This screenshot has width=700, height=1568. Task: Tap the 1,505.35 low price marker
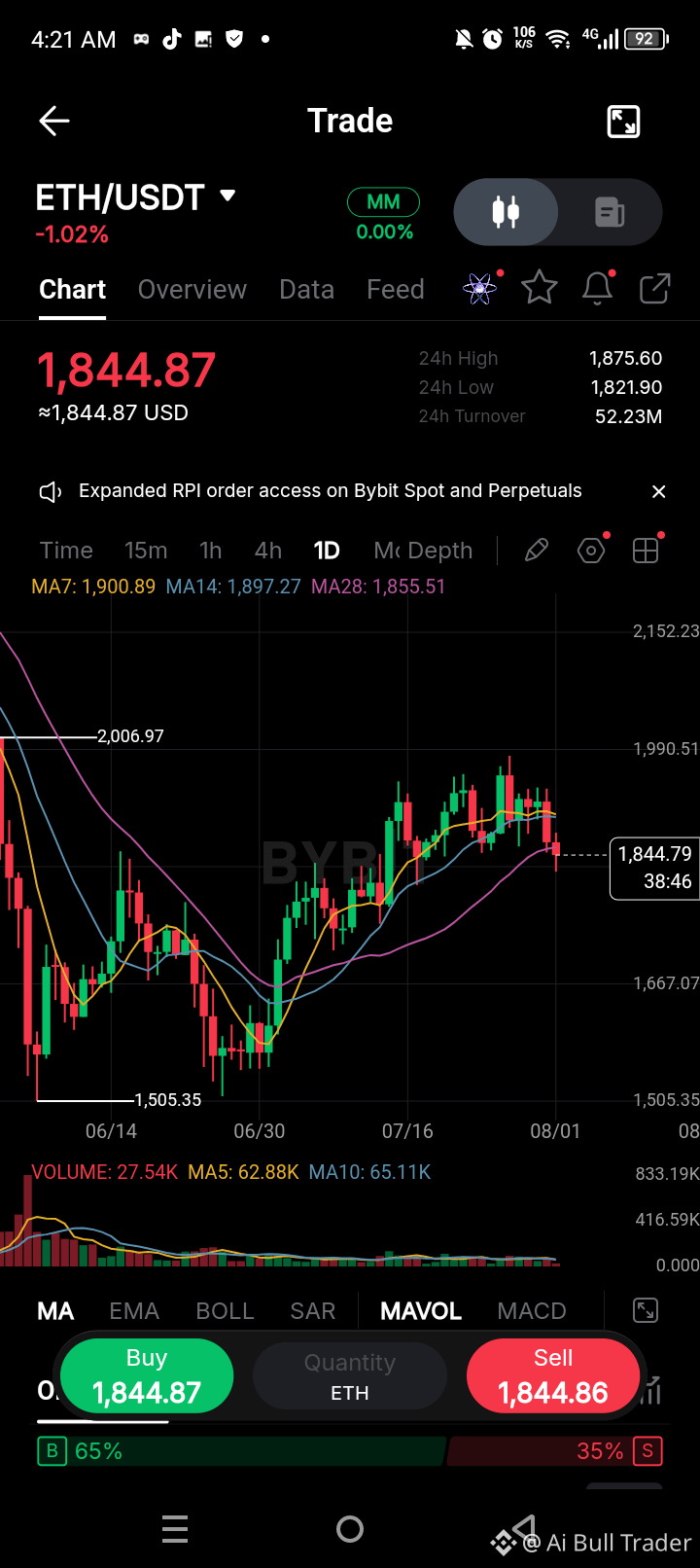click(168, 1100)
